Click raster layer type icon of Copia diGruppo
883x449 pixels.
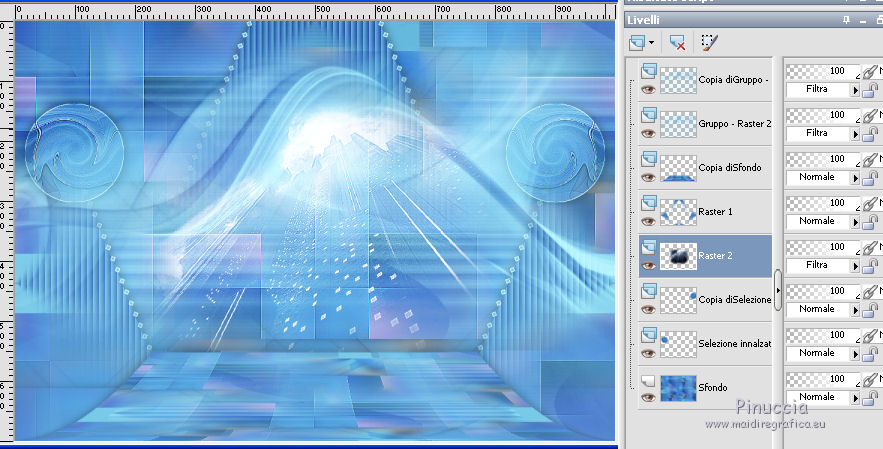(649, 70)
